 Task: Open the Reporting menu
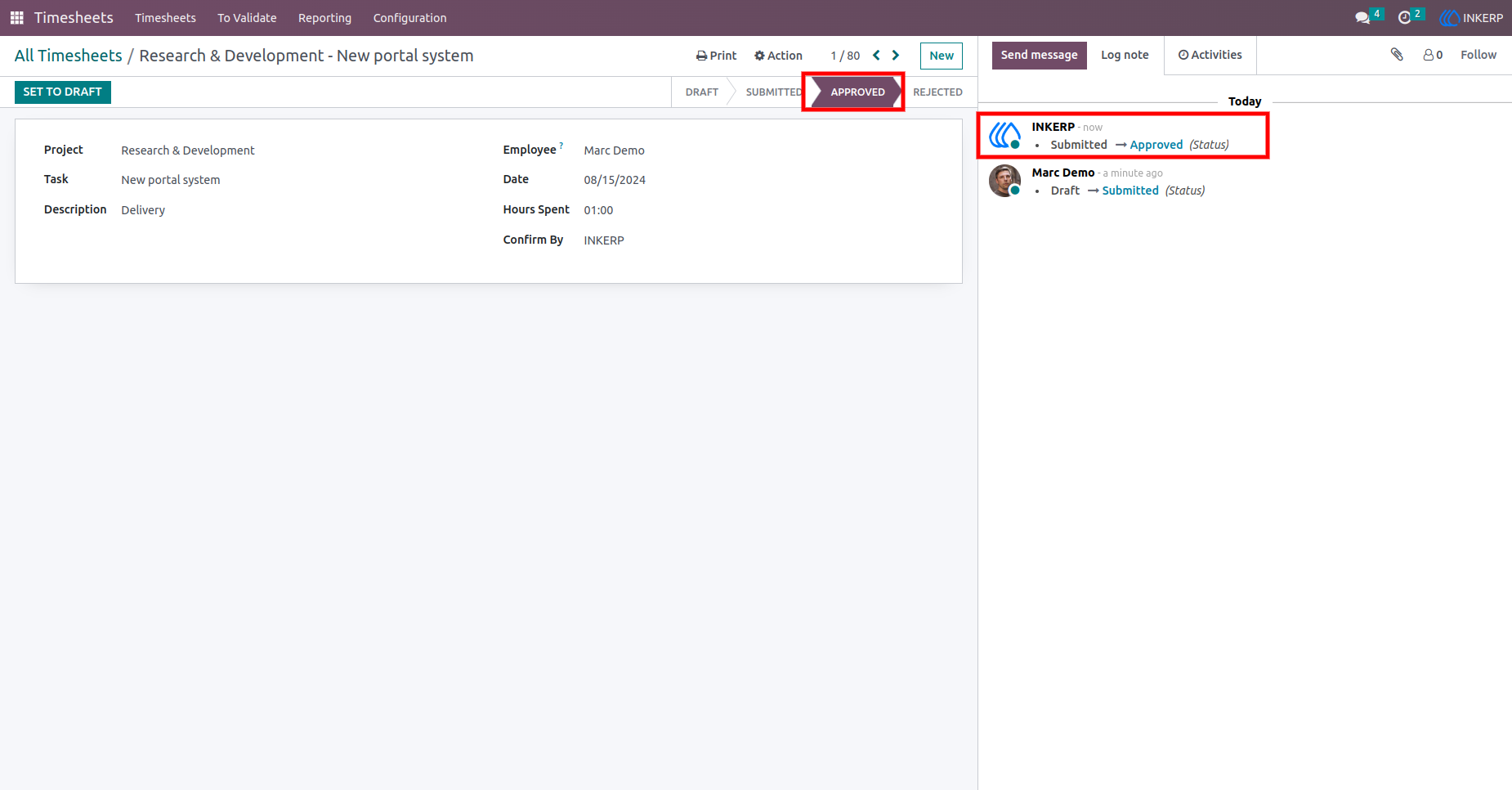324,18
